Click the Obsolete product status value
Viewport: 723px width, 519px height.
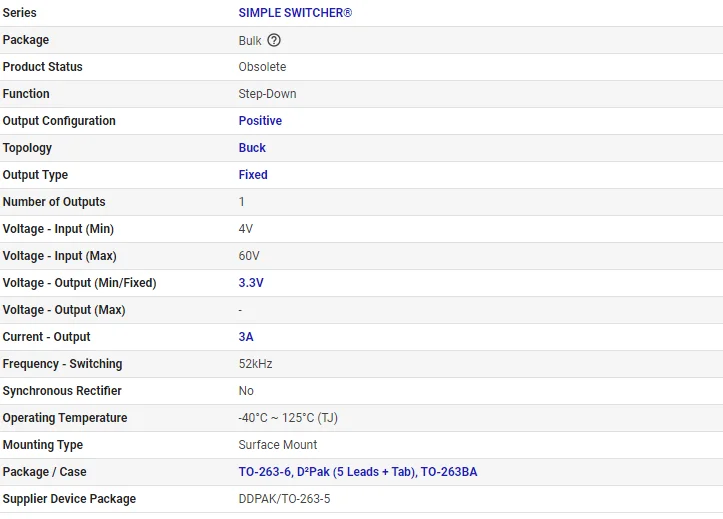(x=262, y=67)
